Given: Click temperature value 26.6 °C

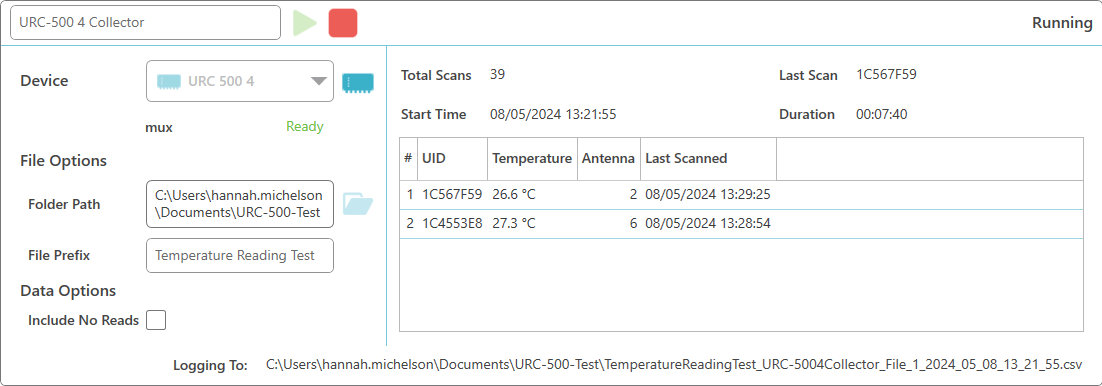Looking at the screenshot, I should coord(514,195).
